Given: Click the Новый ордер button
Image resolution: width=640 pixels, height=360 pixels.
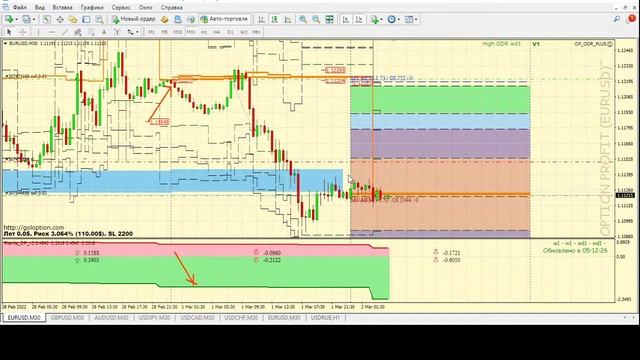Looking at the screenshot, I should coord(134,19).
